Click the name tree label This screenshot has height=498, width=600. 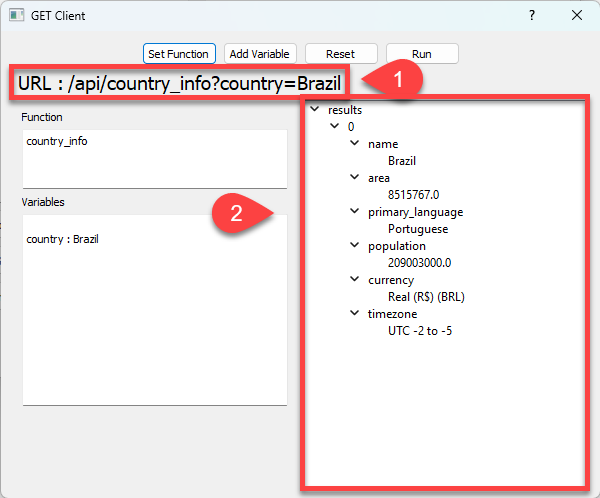(383, 144)
